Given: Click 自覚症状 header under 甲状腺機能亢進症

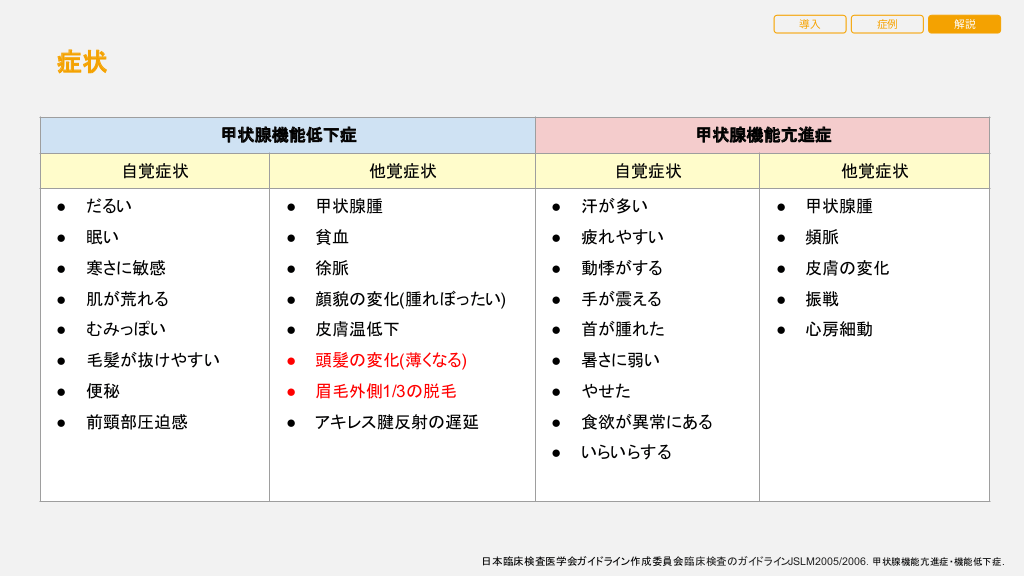Looking at the screenshot, I should click(x=647, y=171).
